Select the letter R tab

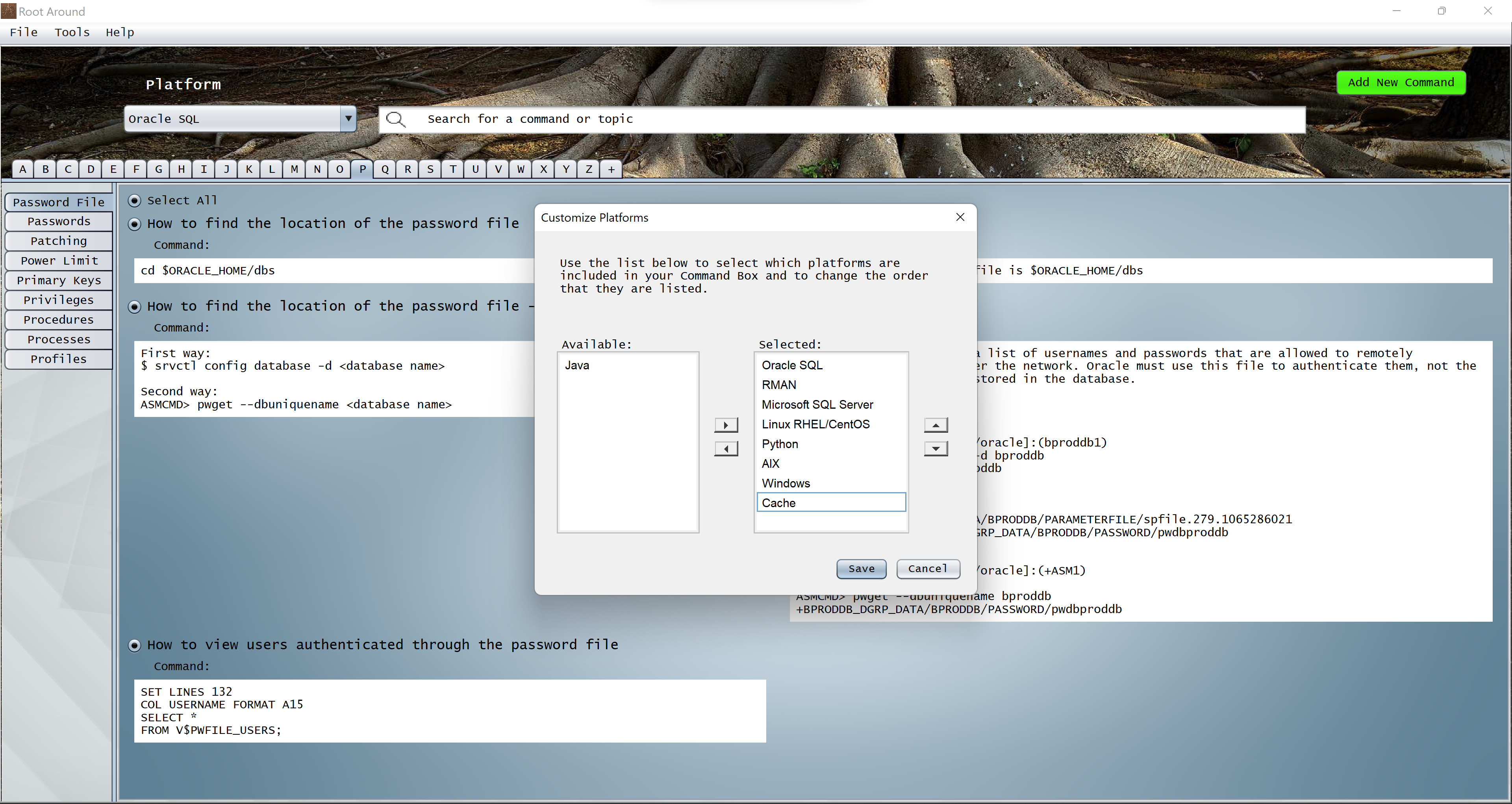coord(408,170)
